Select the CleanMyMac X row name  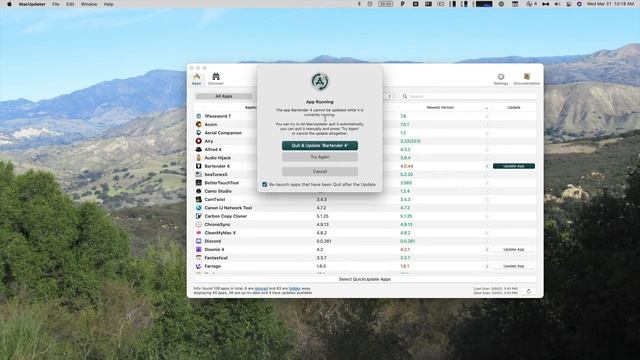(220, 233)
